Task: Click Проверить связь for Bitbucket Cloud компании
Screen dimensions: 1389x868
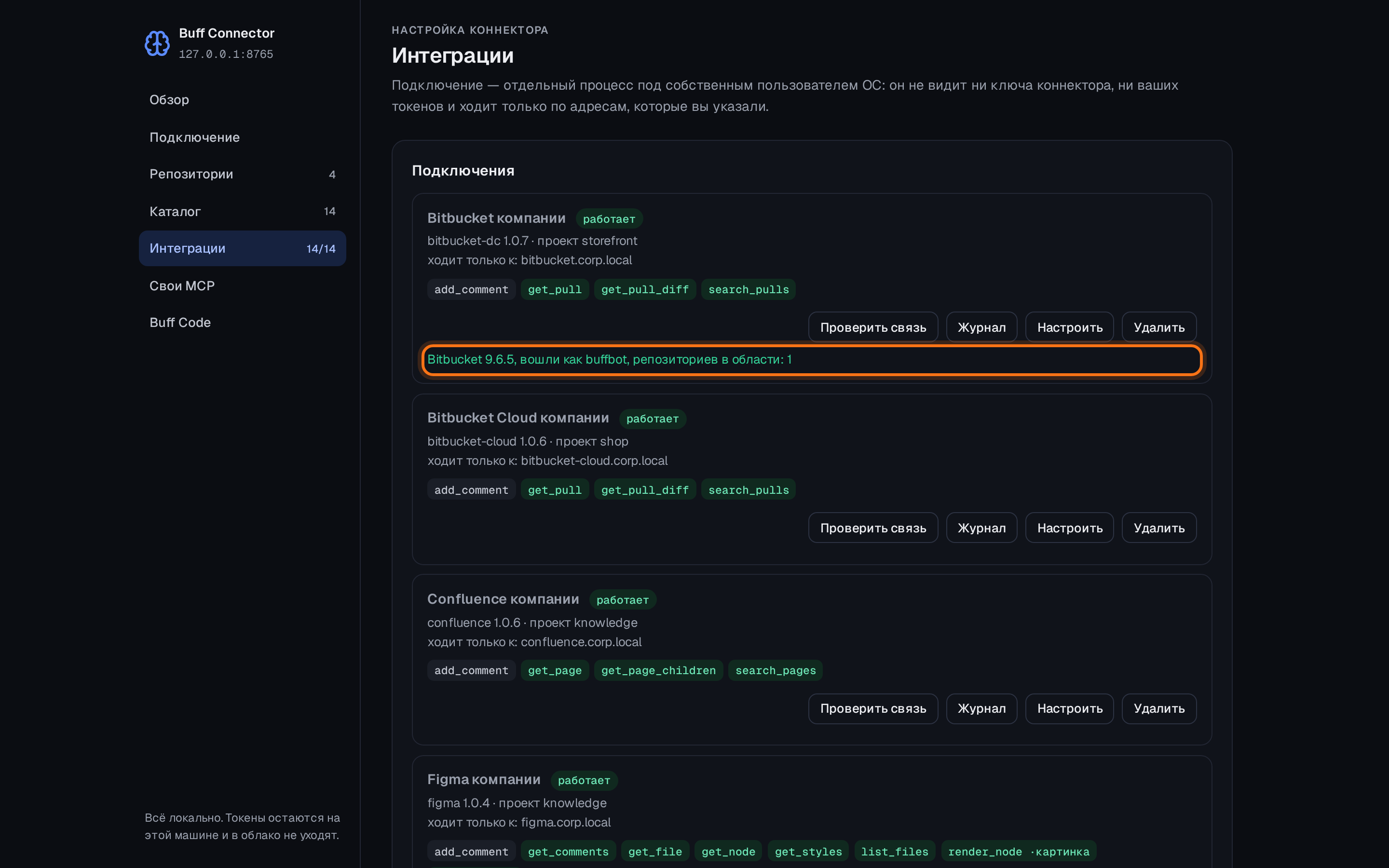Action: (873, 528)
